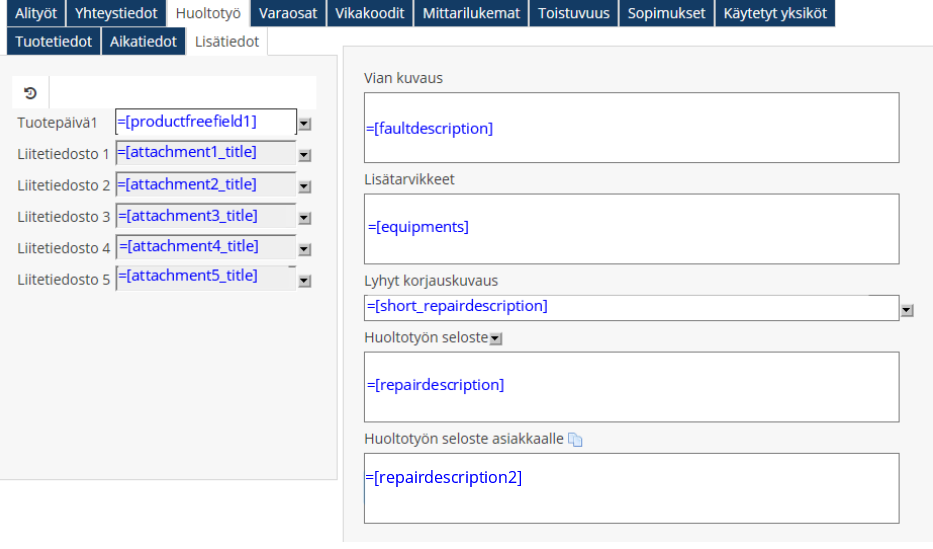Select the Aikatiedot sub-tab
The image size is (933, 549).
tap(144, 41)
